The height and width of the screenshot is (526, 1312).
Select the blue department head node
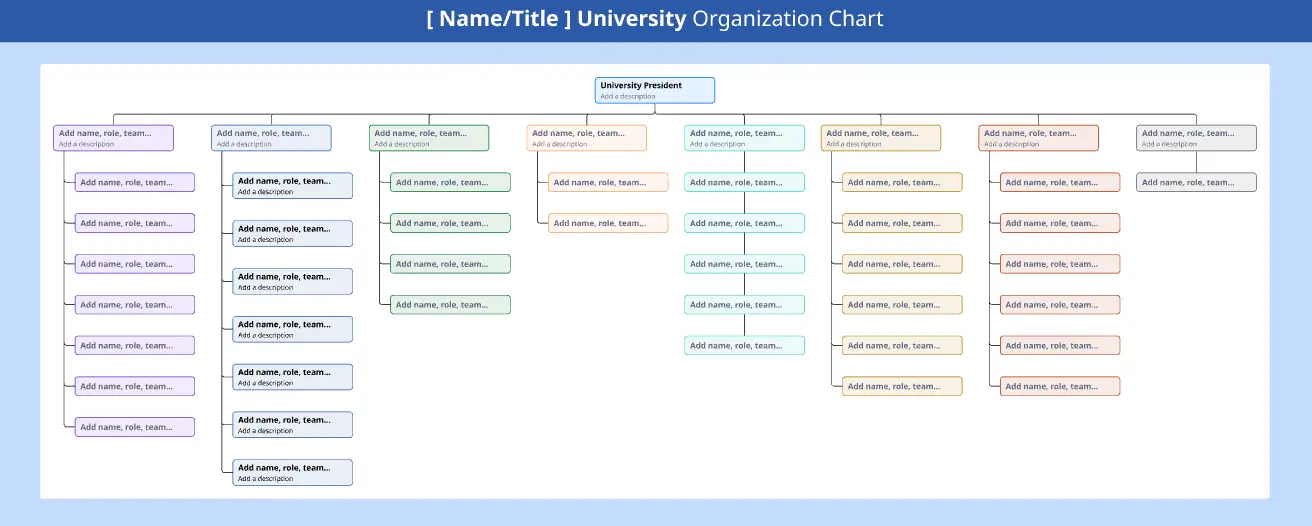(x=271, y=138)
